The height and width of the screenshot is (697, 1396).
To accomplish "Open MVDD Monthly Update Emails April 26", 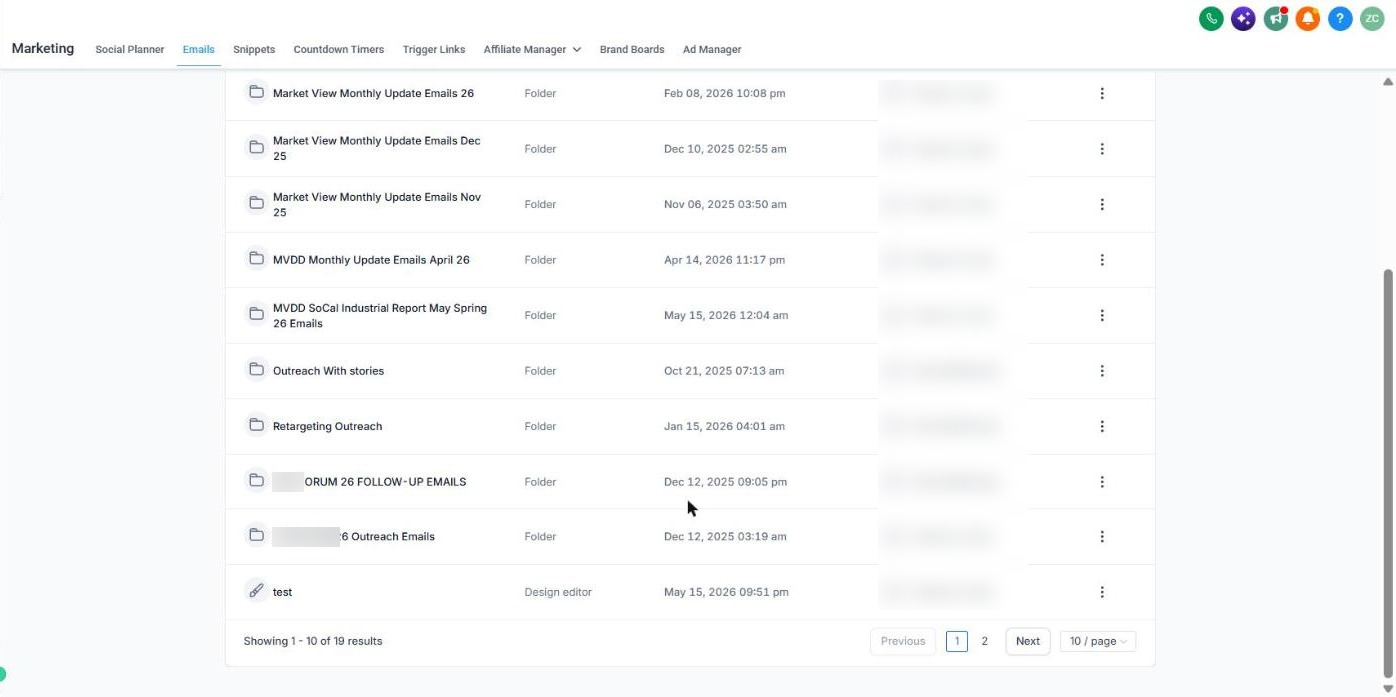I will tap(371, 260).
